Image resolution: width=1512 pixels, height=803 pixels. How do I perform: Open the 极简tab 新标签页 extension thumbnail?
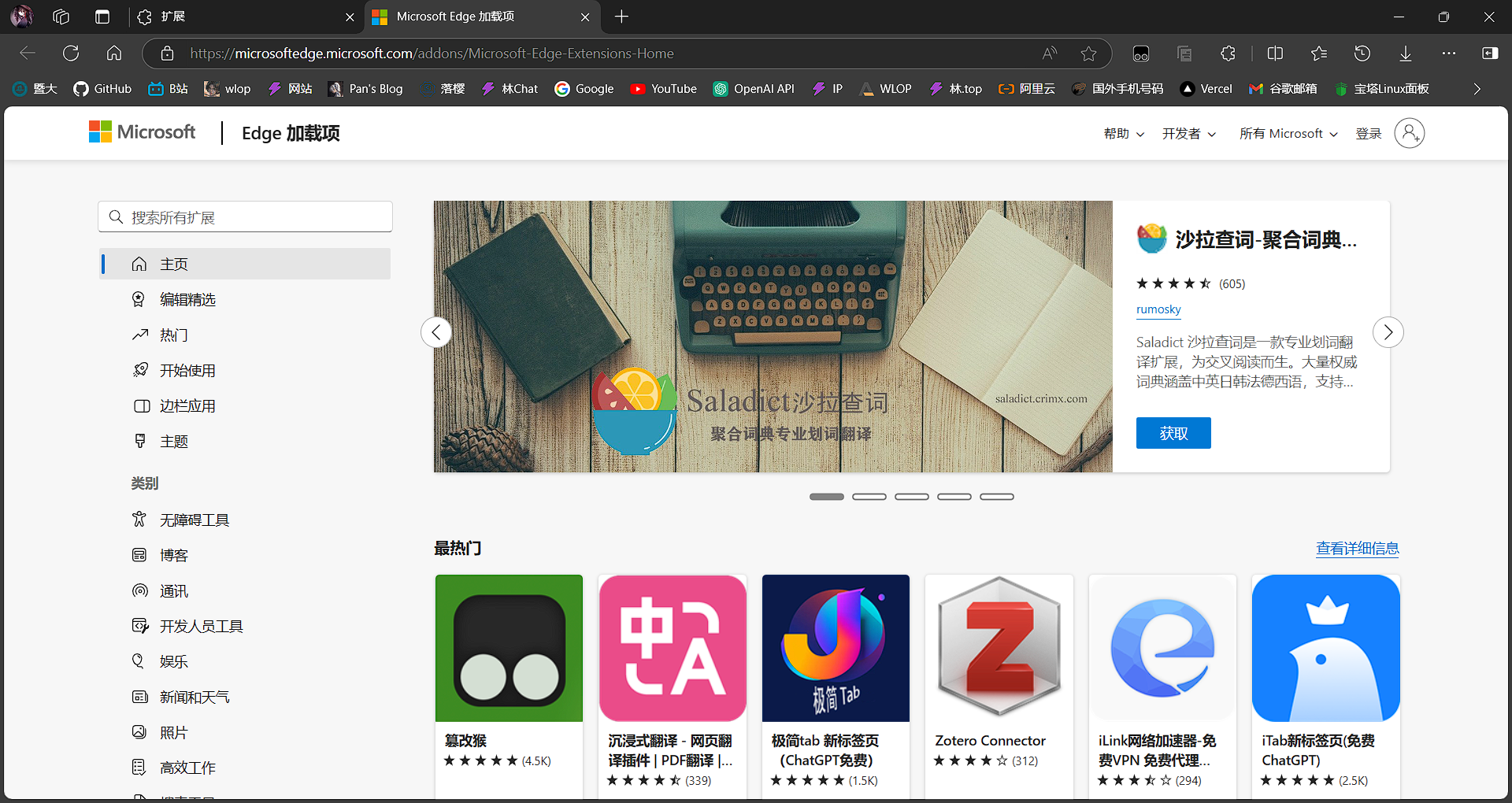(836, 648)
